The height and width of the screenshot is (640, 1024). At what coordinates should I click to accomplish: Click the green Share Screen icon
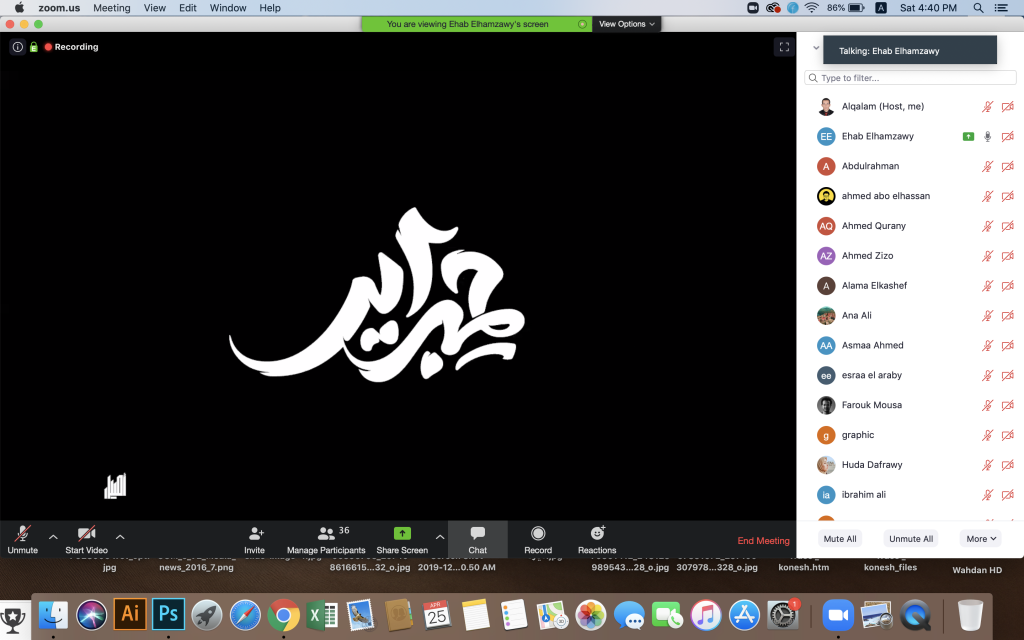coord(402,533)
